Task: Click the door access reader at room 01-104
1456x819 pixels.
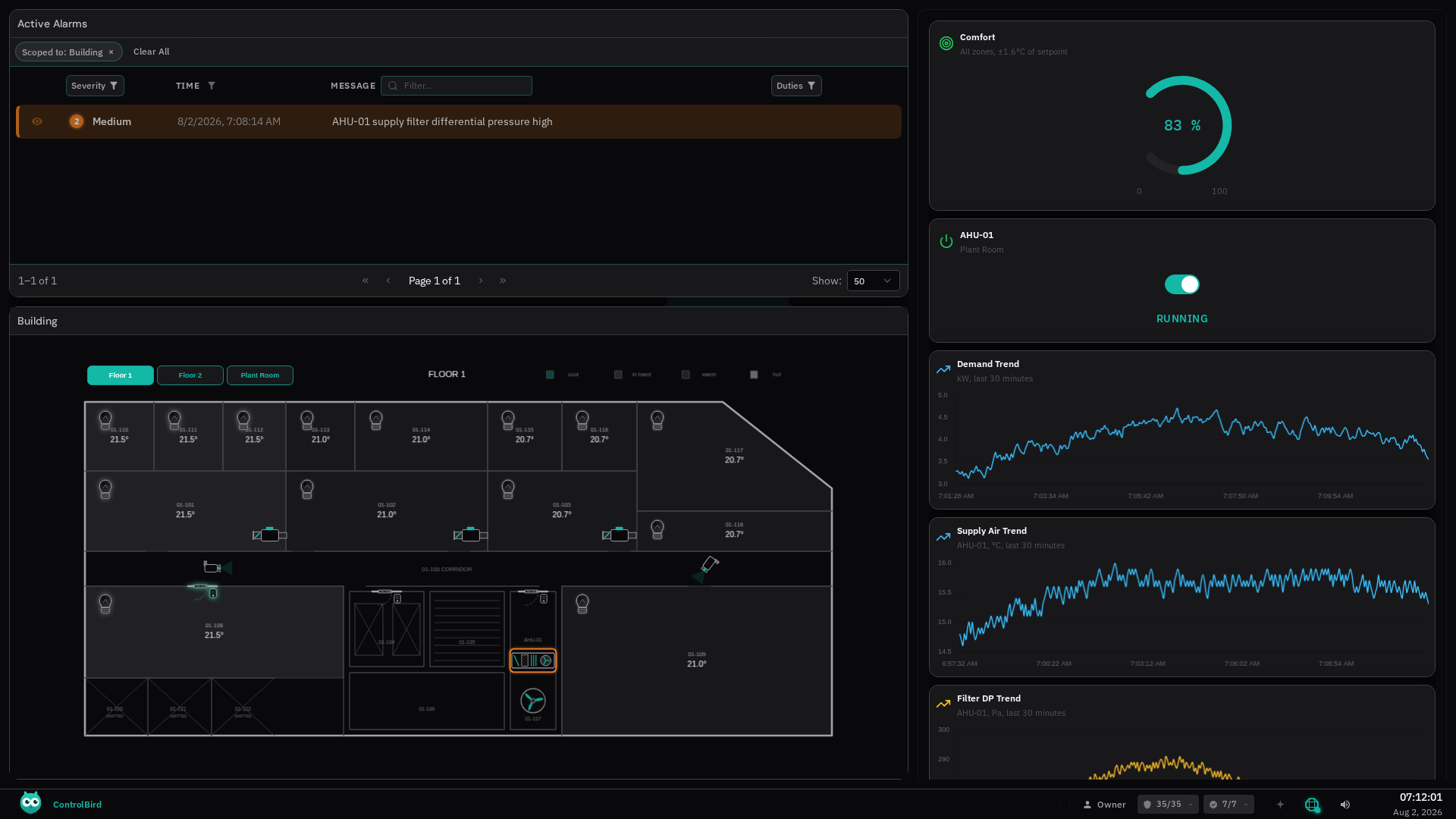Action: (397, 599)
